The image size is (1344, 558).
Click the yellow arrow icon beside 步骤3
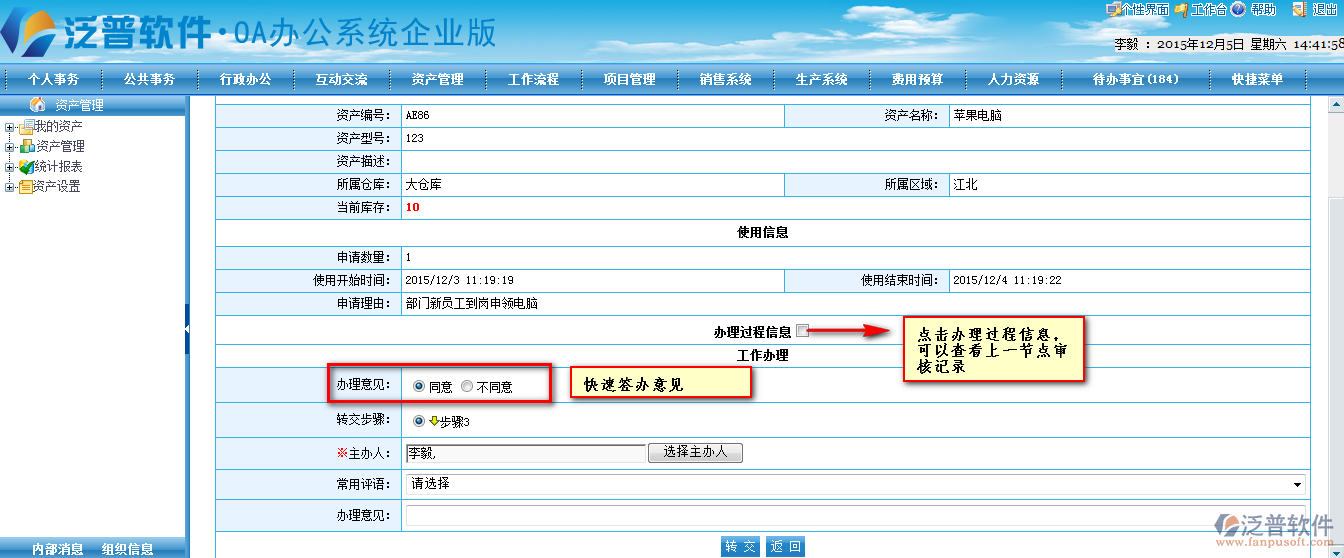(x=433, y=421)
